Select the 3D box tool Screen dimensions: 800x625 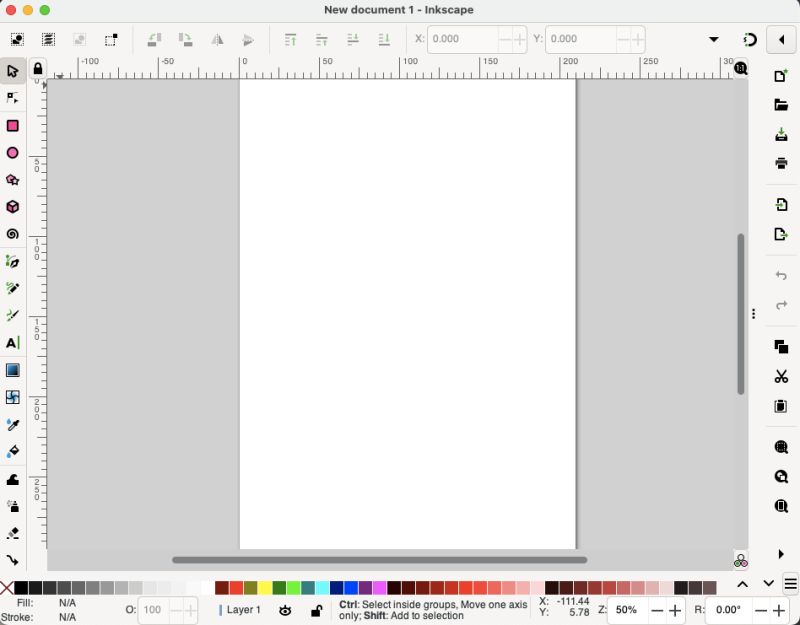tap(13, 207)
